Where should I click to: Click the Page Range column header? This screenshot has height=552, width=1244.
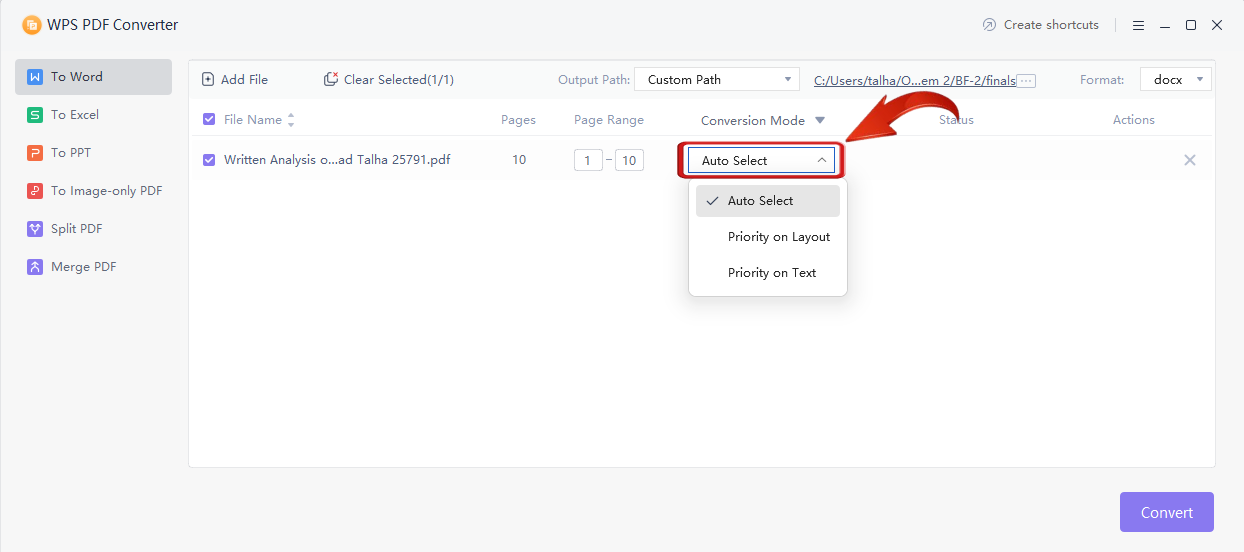tap(609, 120)
